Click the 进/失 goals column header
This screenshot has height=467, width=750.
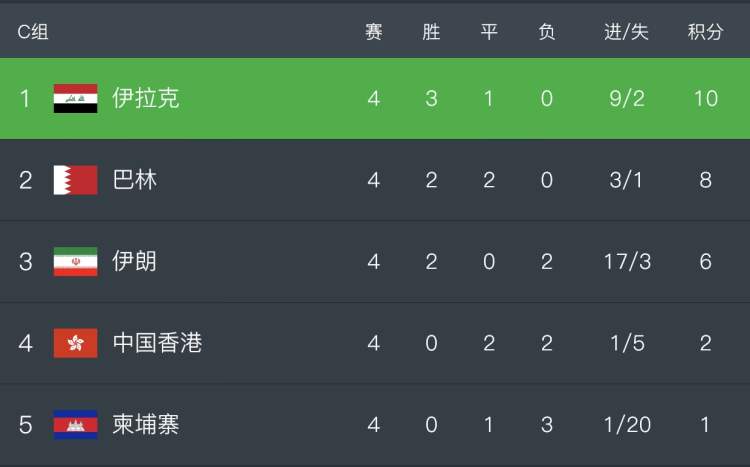click(627, 32)
